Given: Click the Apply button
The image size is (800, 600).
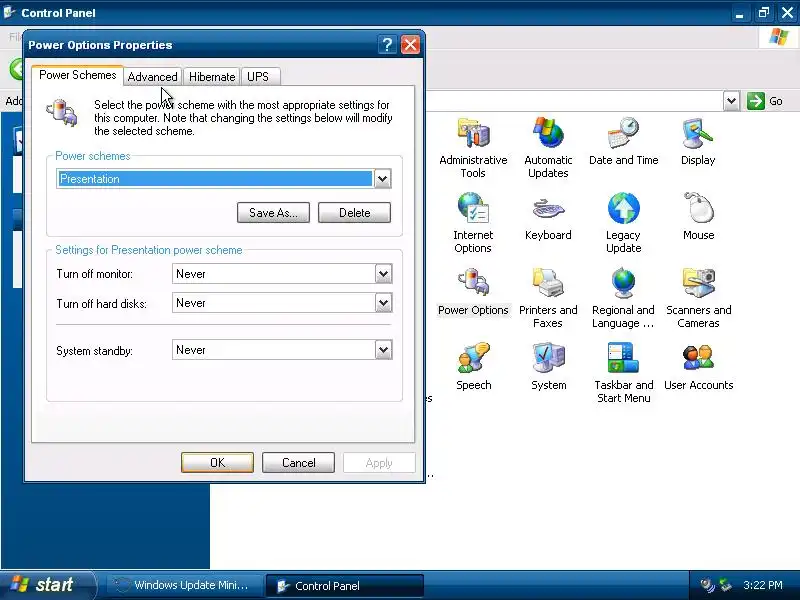Looking at the screenshot, I should (379, 463).
